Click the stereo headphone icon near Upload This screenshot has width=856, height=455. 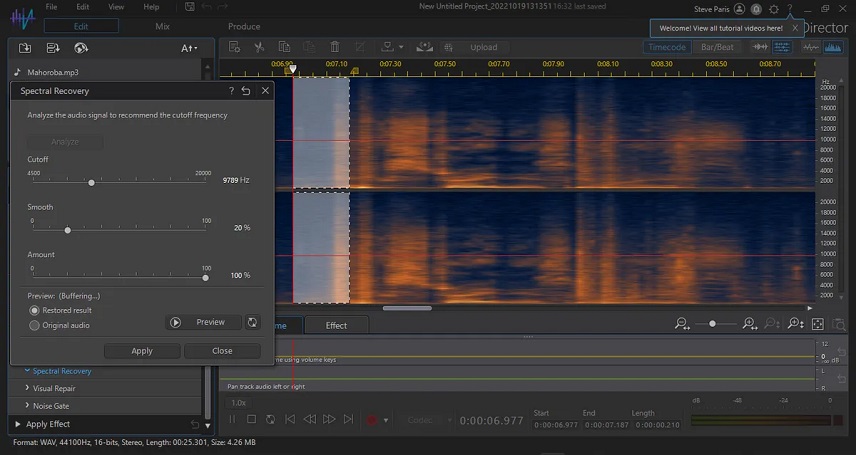424,47
